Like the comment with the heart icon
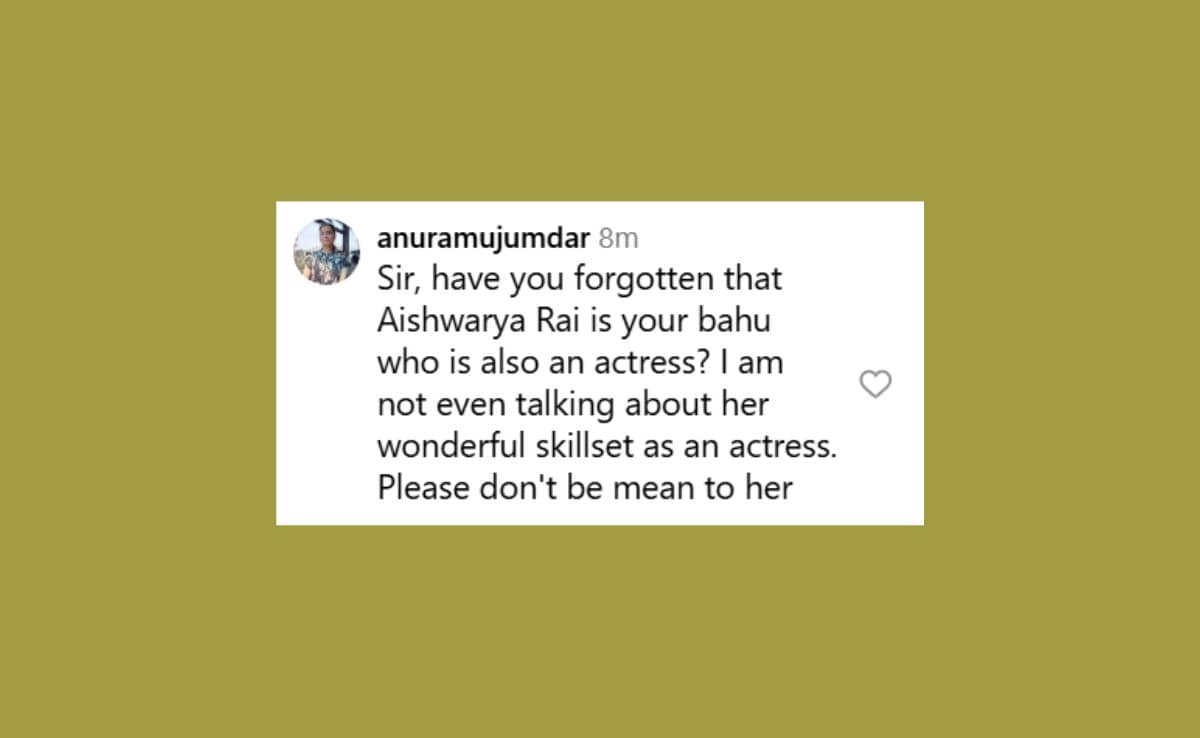This screenshot has width=1200, height=738. pyautogui.click(x=876, y=384)
